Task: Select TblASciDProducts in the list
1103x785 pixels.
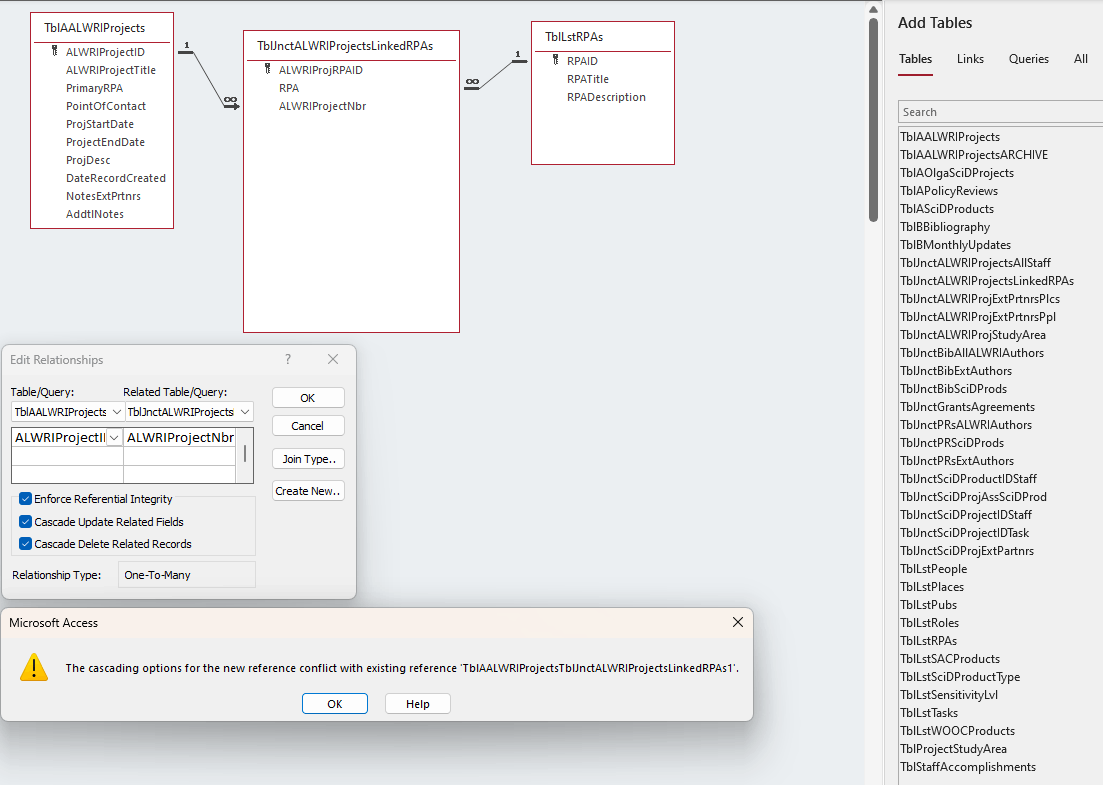Action: [947, 209]
